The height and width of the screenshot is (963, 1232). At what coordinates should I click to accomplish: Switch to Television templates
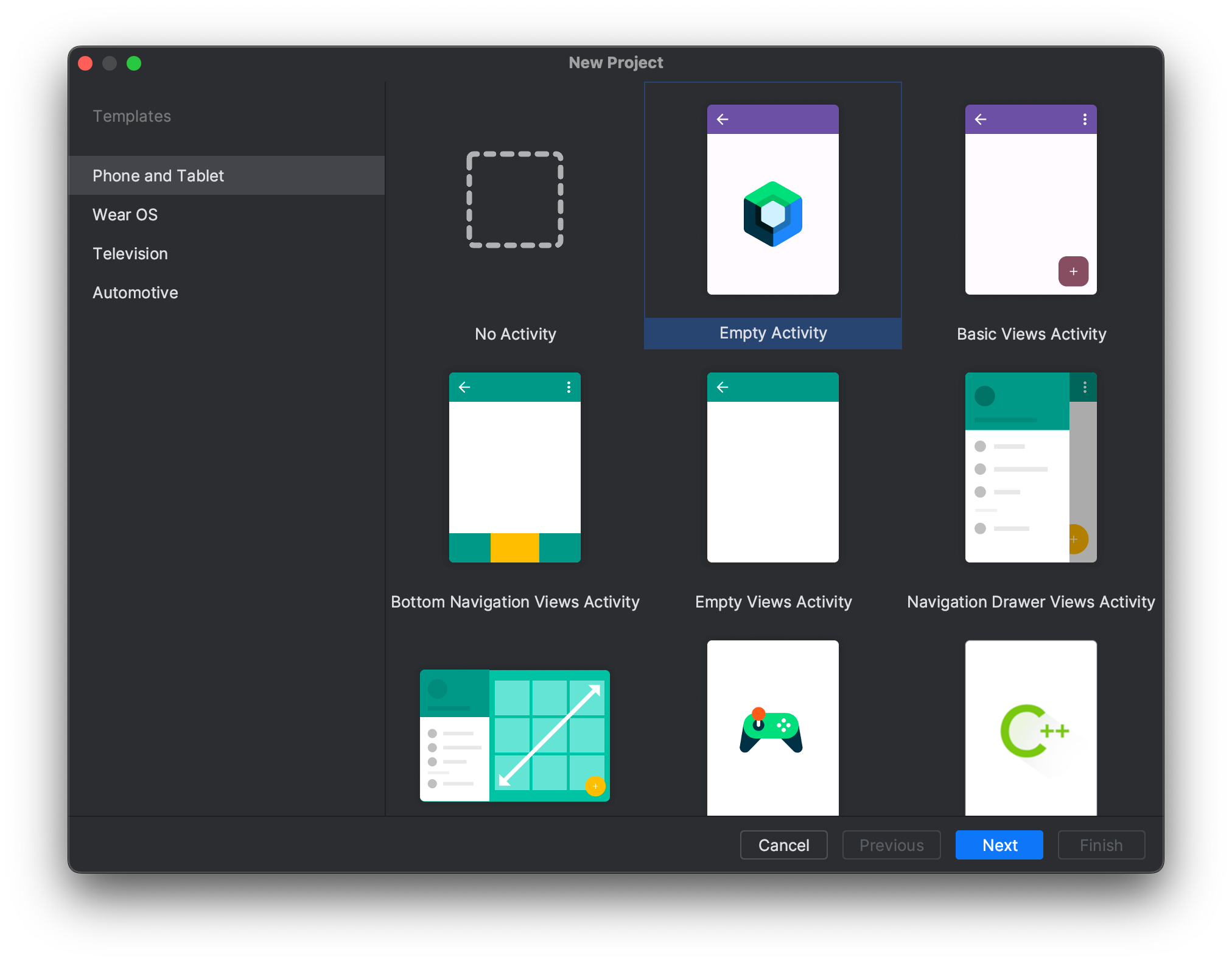(130, 254)
